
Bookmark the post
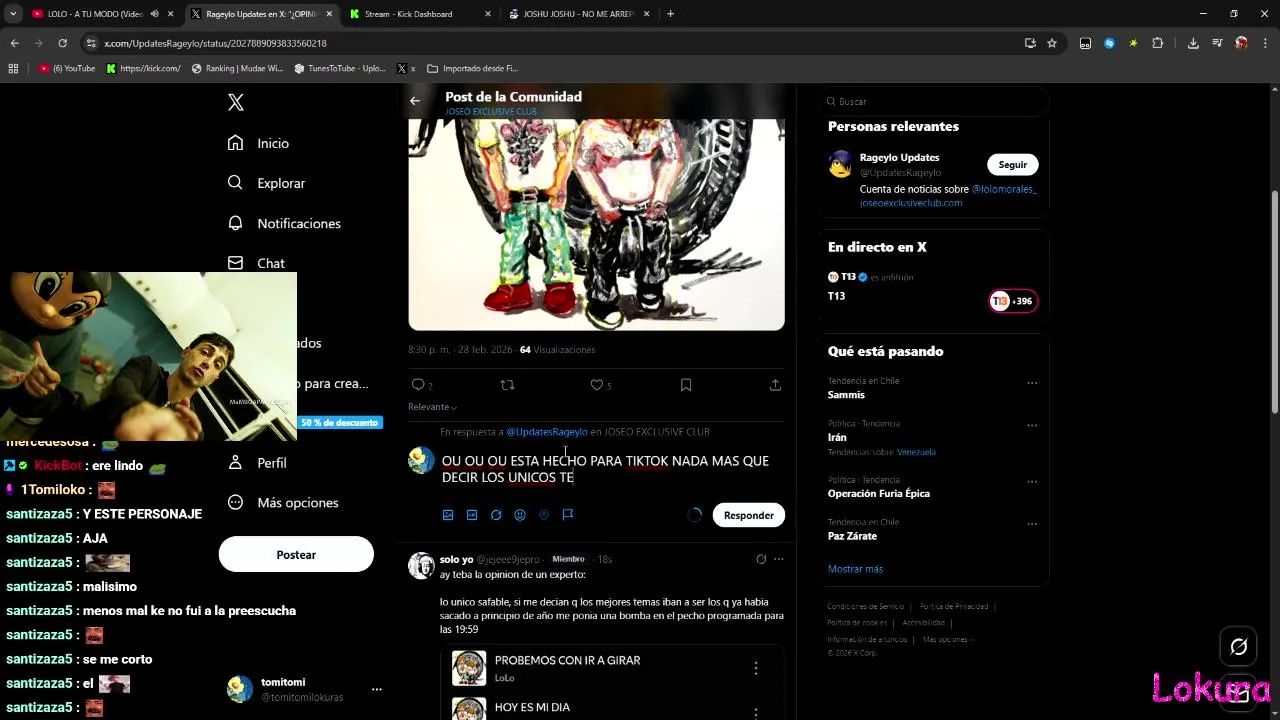pos(686,385)
